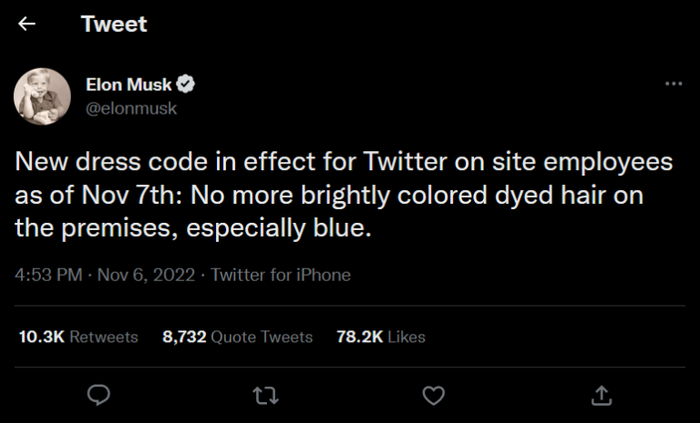Open the Twitter for iPhone source link

(281, 274)
